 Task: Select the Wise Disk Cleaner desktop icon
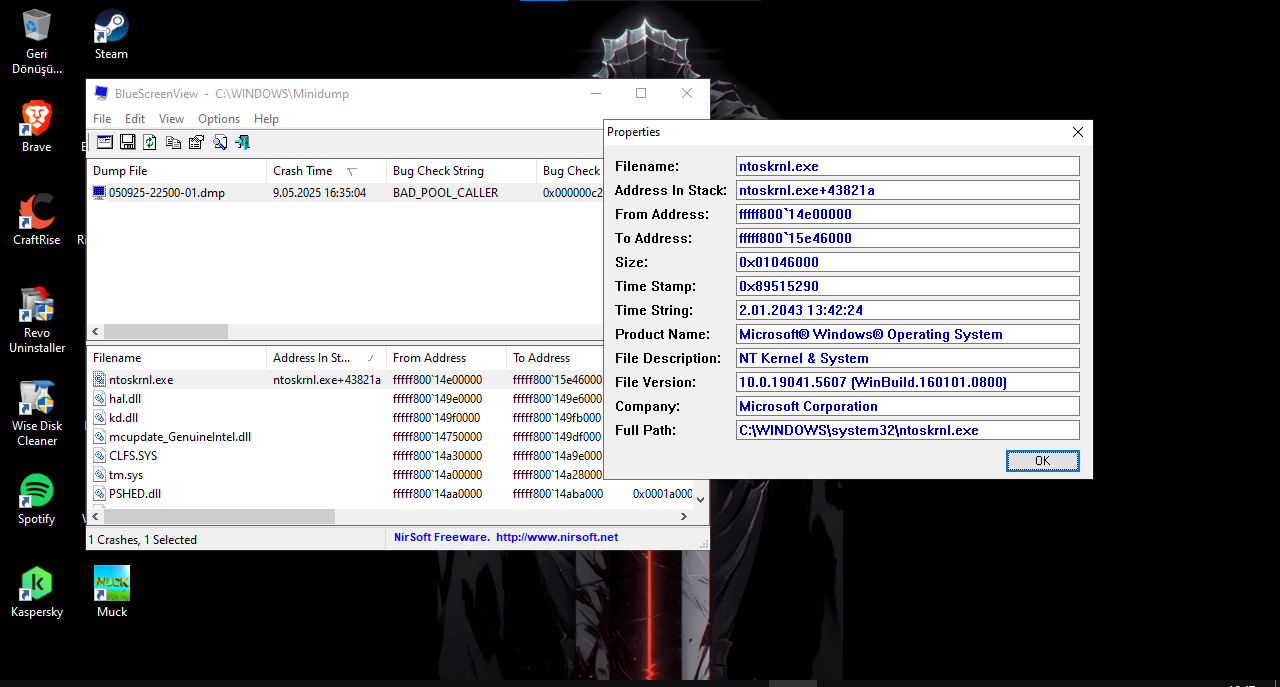point(37,412)
